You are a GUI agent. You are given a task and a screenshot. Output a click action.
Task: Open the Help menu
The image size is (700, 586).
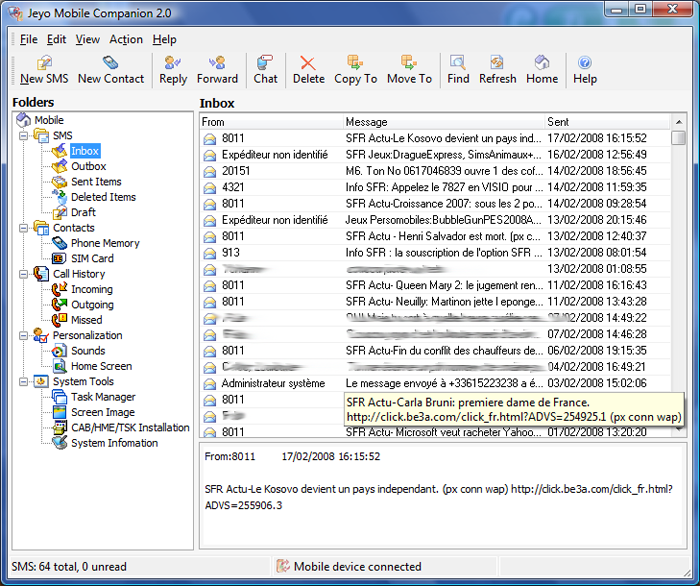click(x=164, y=39)
